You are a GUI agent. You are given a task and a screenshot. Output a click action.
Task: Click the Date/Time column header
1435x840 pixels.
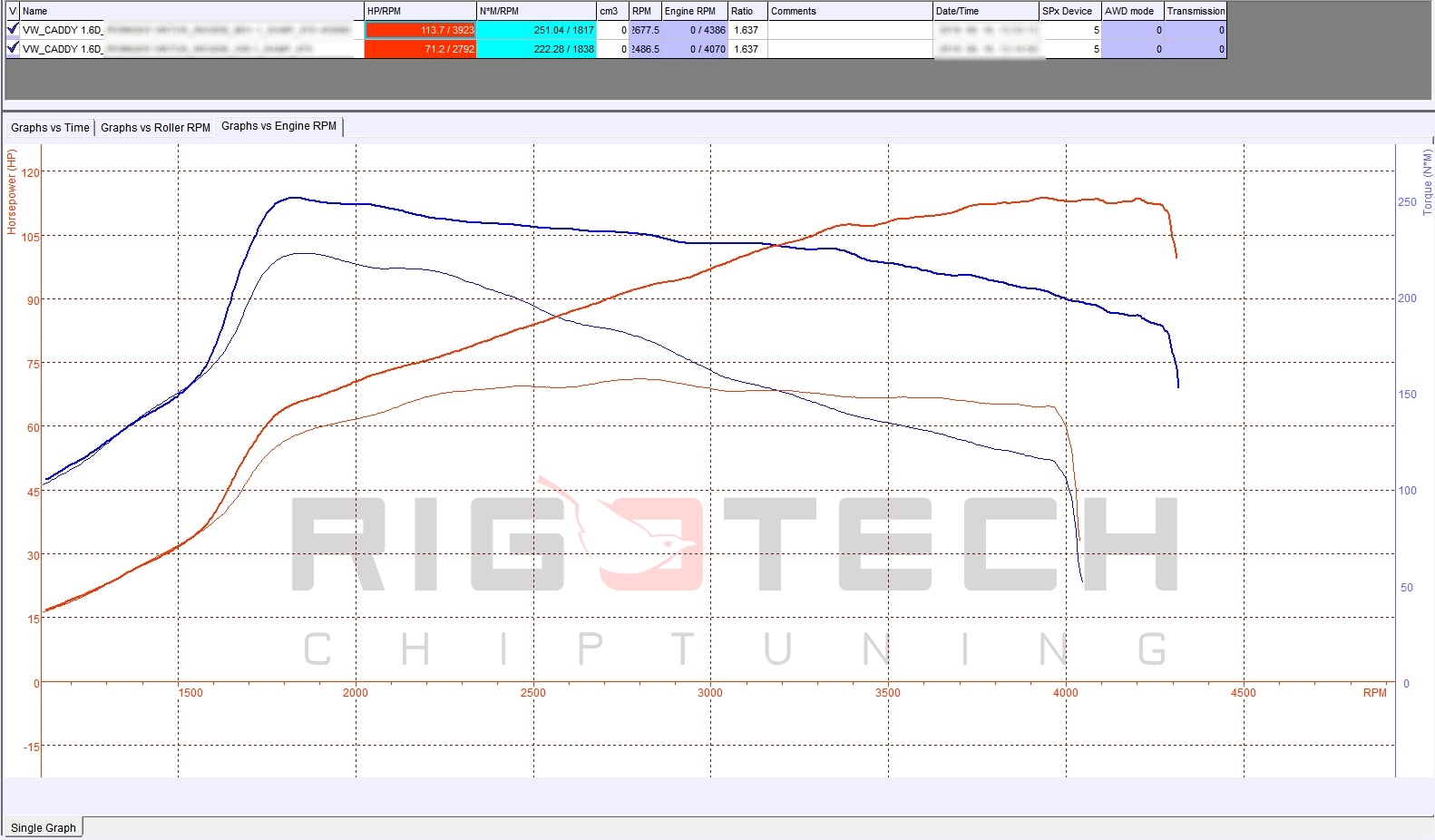click(x=986, y=11)
